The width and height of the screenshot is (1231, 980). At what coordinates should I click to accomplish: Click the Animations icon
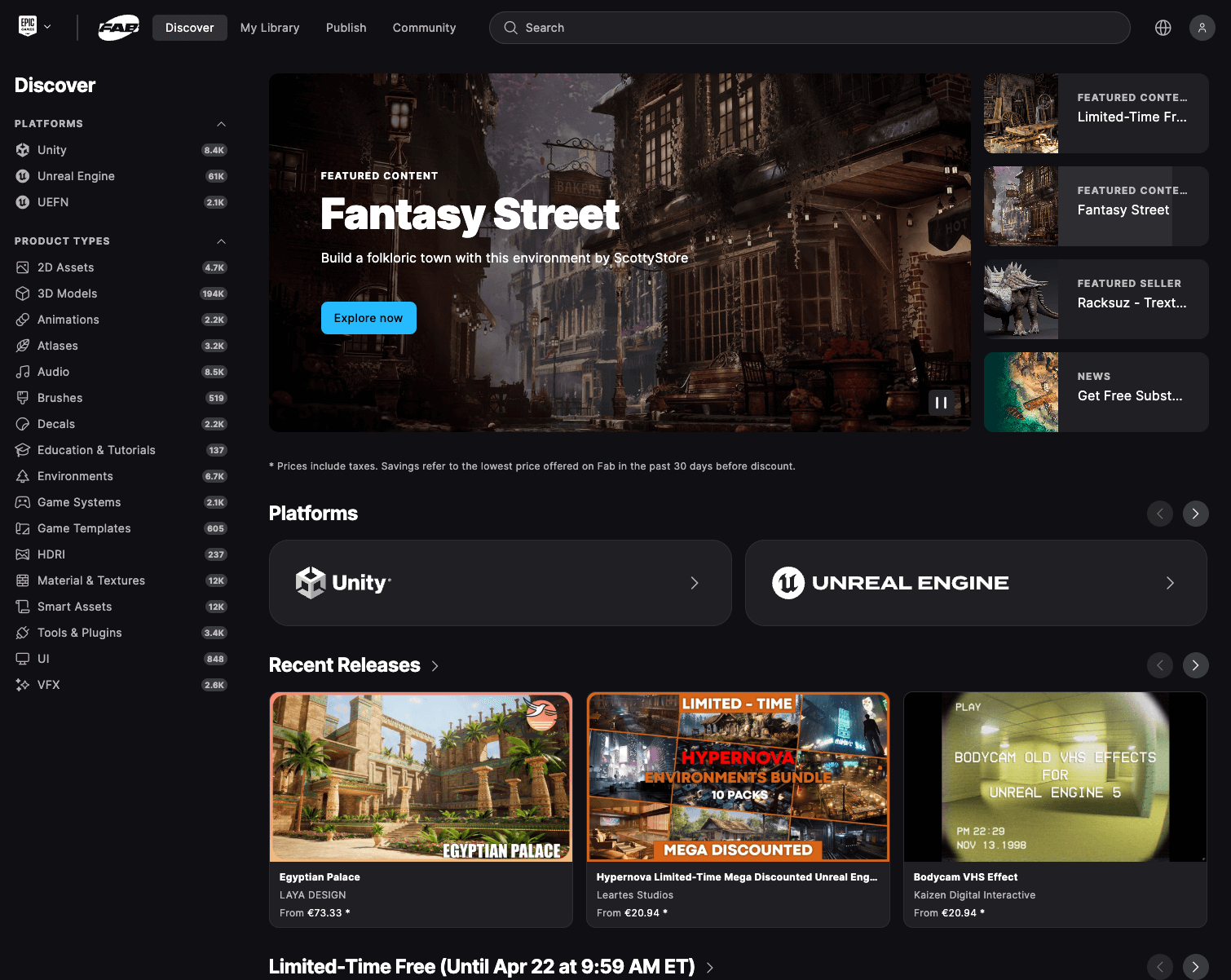pyautogui.click(x=23, y=320)
